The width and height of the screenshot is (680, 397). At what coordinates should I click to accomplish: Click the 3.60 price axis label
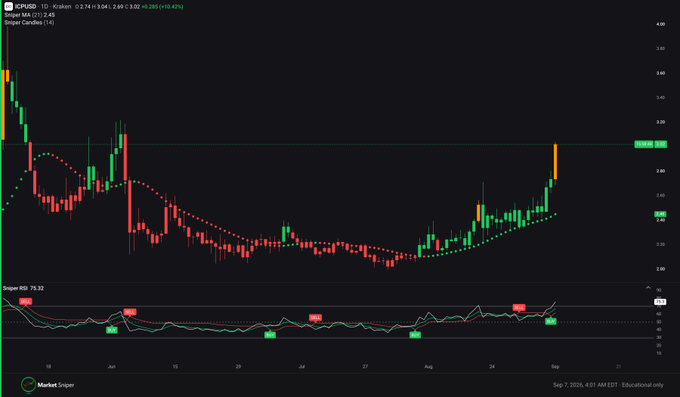pos(660,73)
